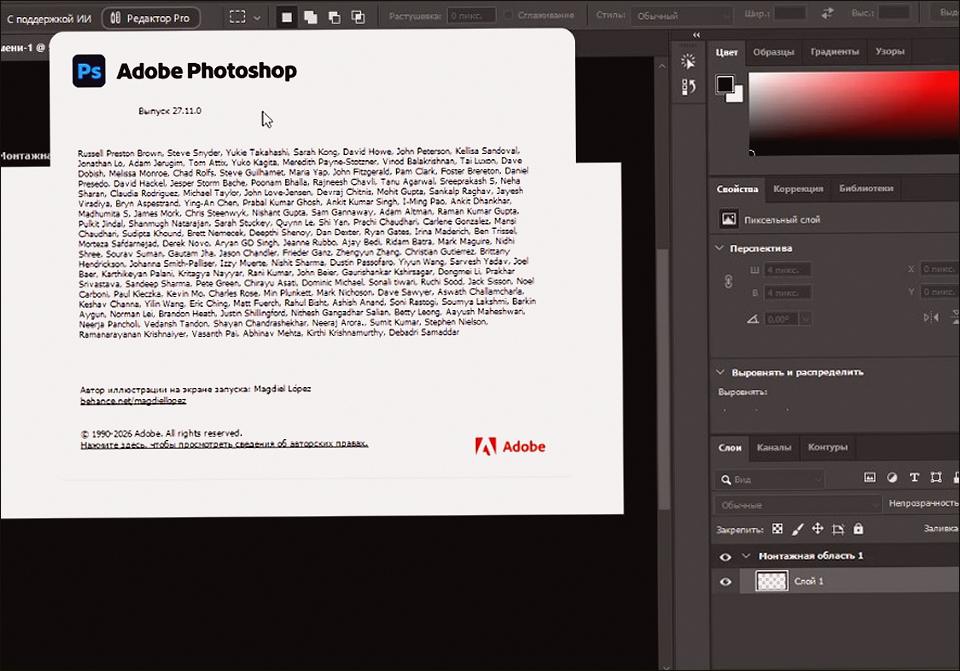This screenshot has width=960, height=671.
Task: Open the behance.net/magdiellopez link
Action: [x=133, y=400]
